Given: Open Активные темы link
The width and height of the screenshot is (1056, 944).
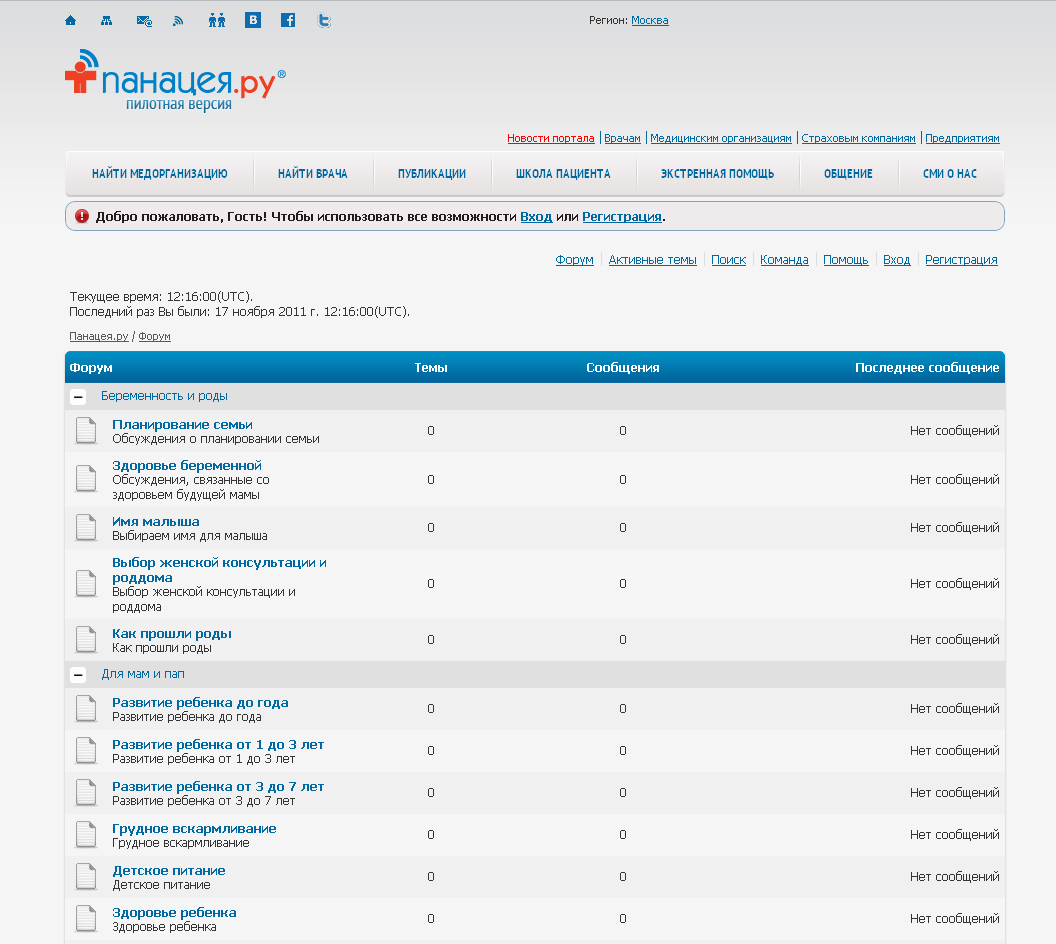Looking at the screenshot, I should pyautogui.click(x=653, y=260).
